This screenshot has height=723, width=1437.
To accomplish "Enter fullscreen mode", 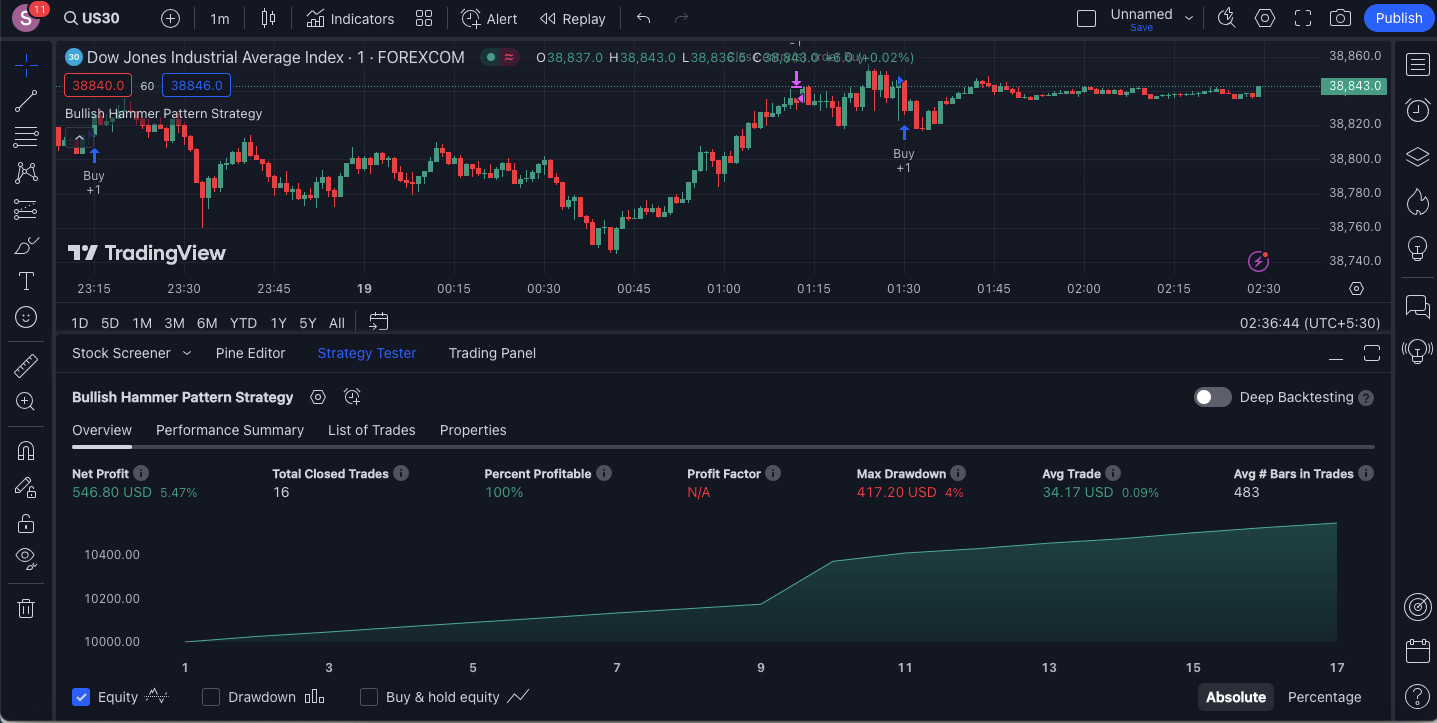I will (1303, 18).
